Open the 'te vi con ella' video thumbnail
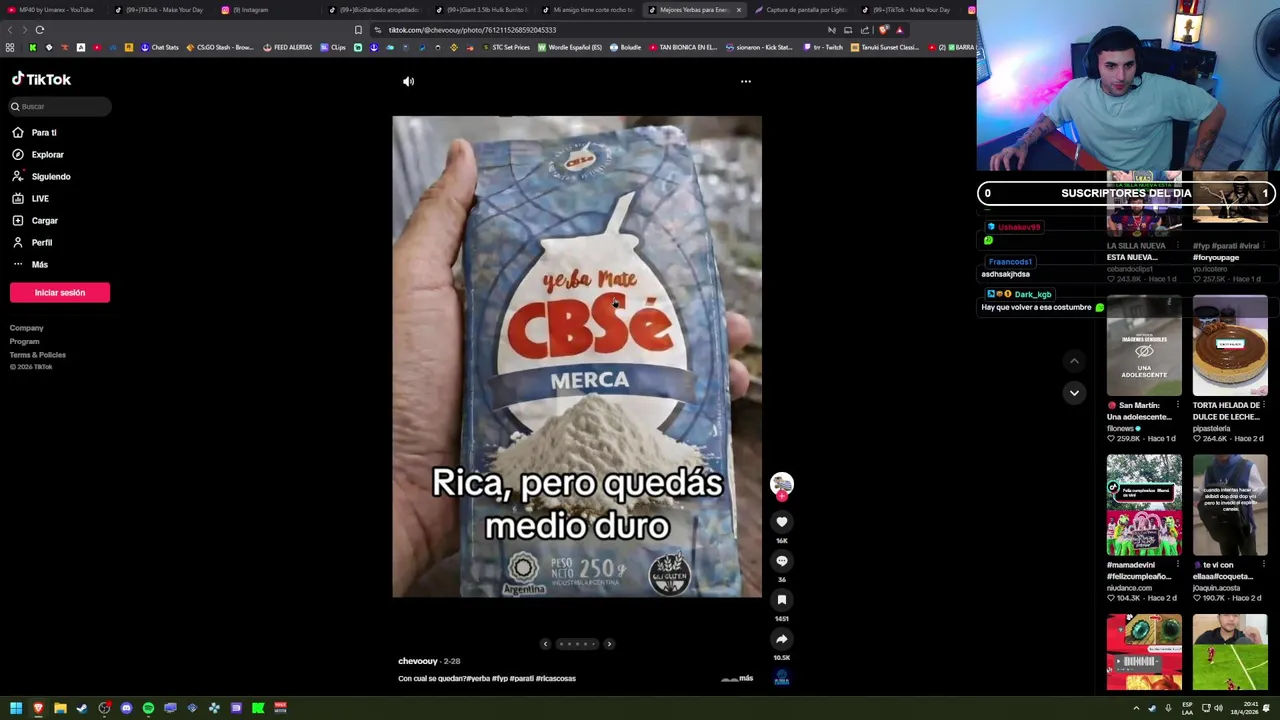The width and height of the screenshot is (1280, 720). [x=1230, y=505]
